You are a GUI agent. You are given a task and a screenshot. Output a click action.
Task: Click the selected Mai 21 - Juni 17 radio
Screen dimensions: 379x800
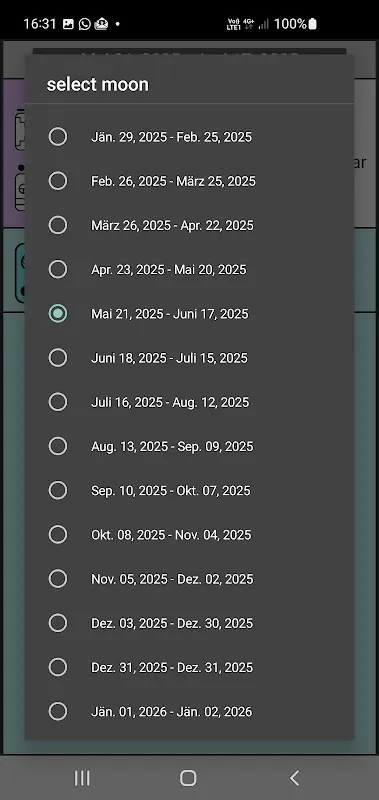pyautogui.click(x=58, y=313)
